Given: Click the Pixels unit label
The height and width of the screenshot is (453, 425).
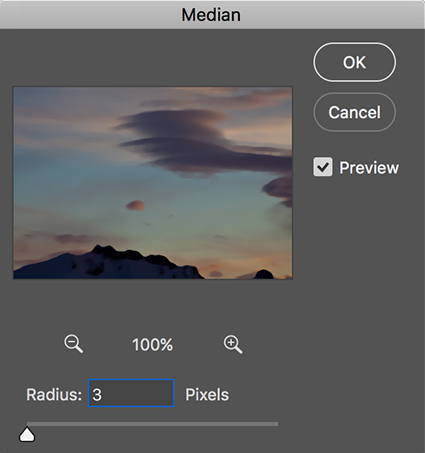Looking at the screenshot, I should 207,394.
